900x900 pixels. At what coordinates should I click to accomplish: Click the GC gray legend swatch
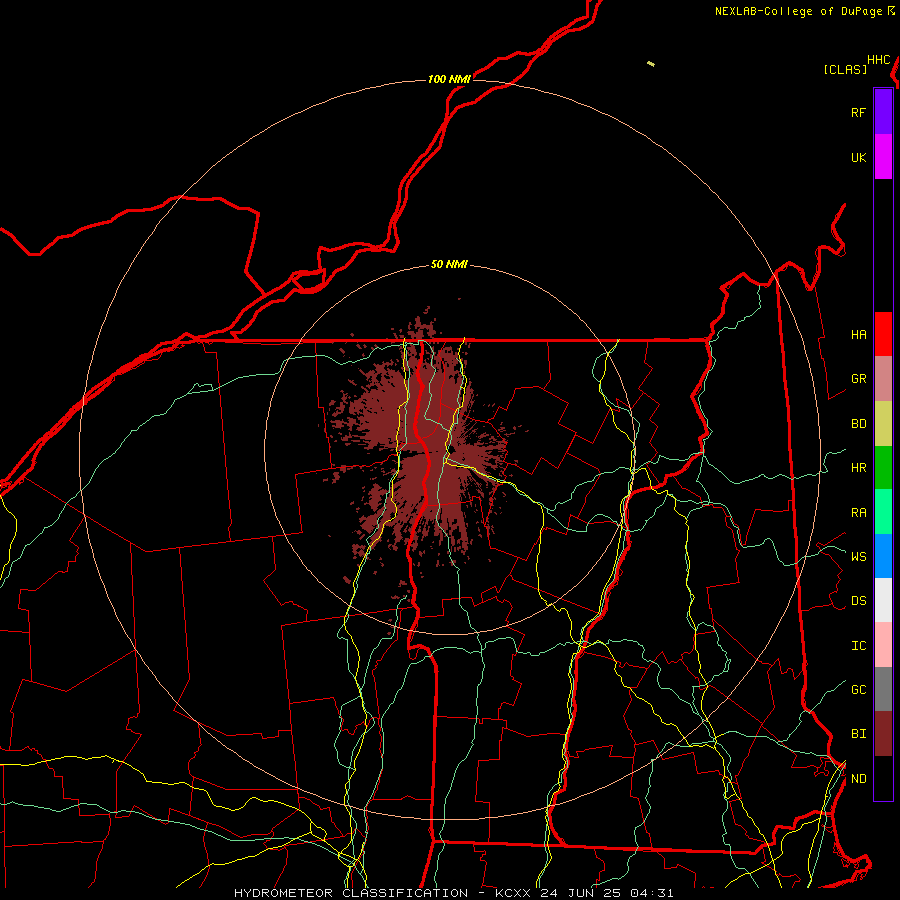883,689
